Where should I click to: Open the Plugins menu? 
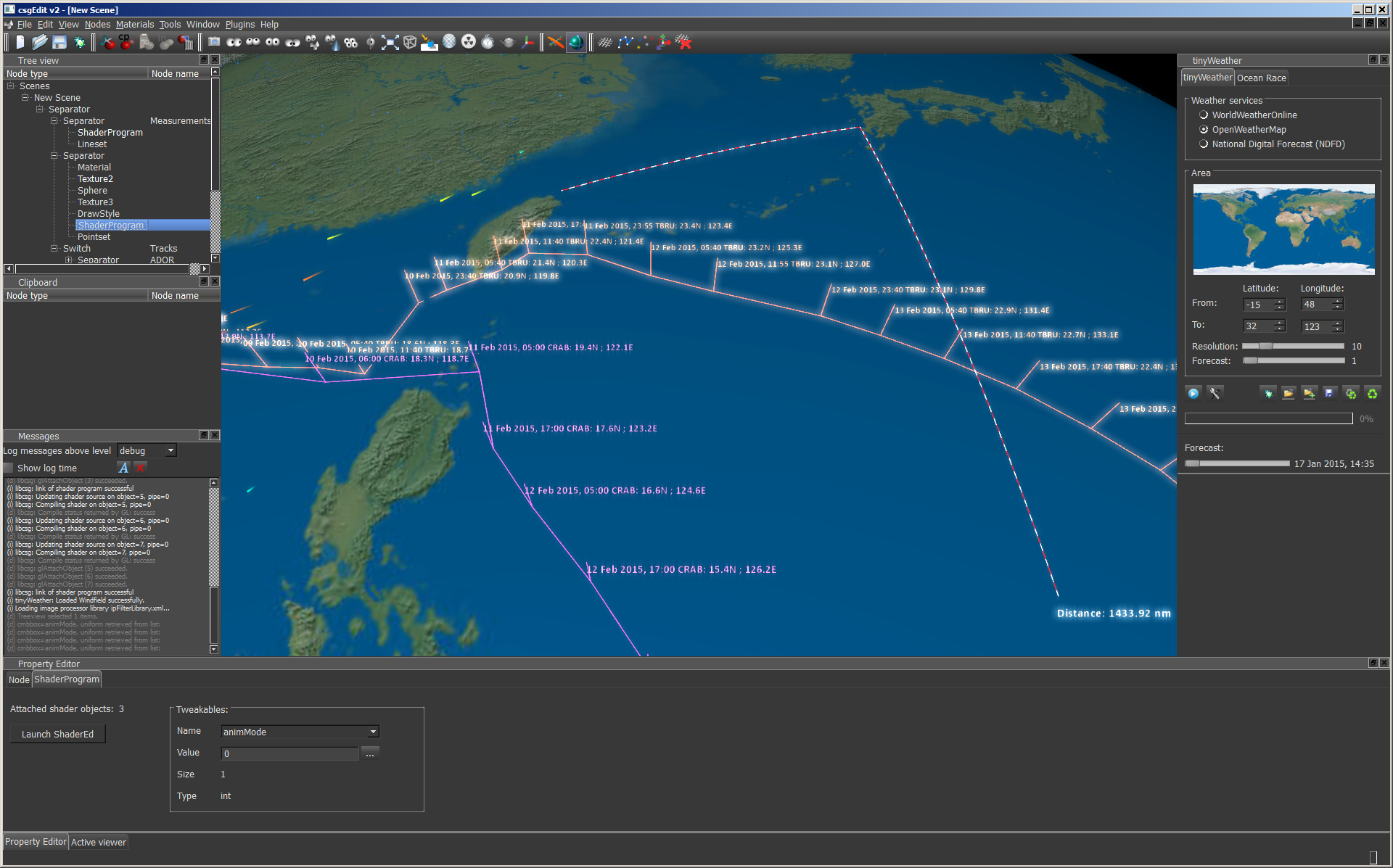click(239, 25)
